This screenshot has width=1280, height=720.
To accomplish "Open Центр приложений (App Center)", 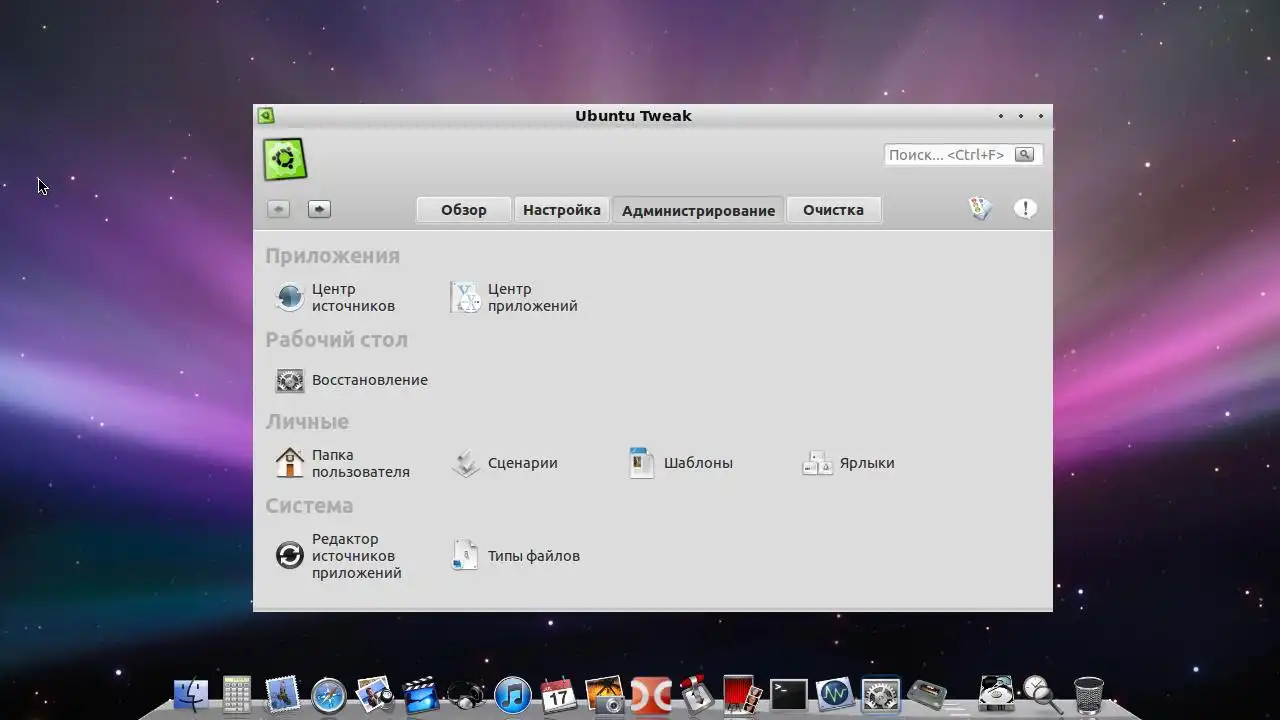I will [x=514, y=298].
